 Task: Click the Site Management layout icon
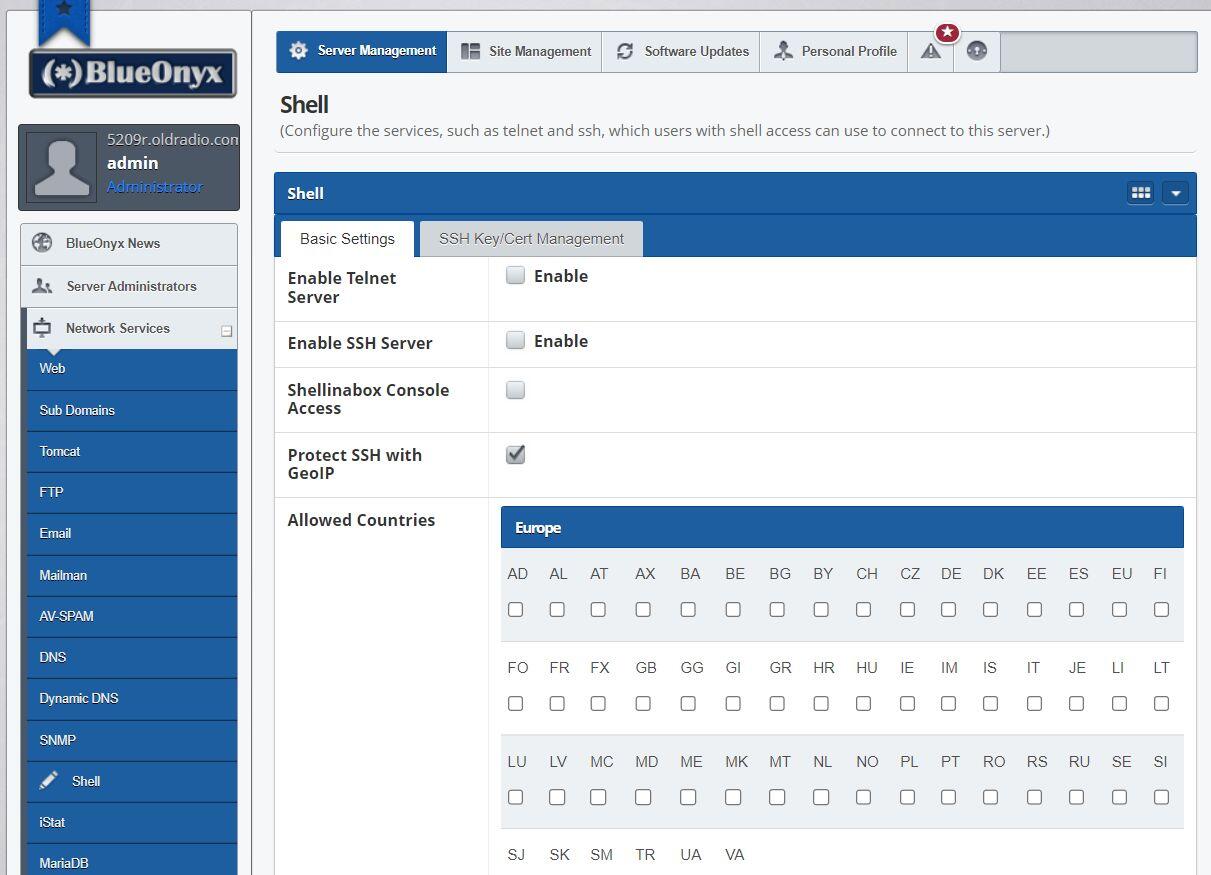pos(470,52)
